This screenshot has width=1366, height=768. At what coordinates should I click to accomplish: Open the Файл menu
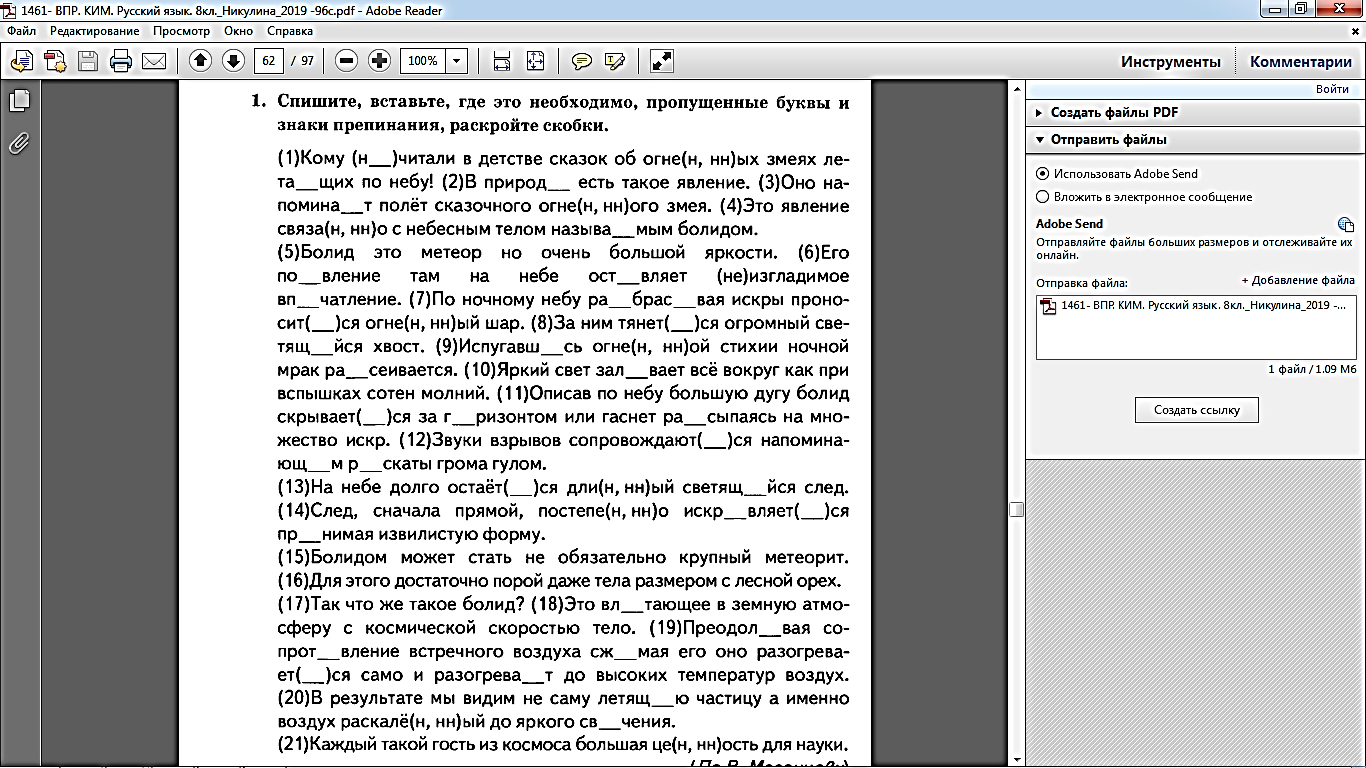(20, 31)
